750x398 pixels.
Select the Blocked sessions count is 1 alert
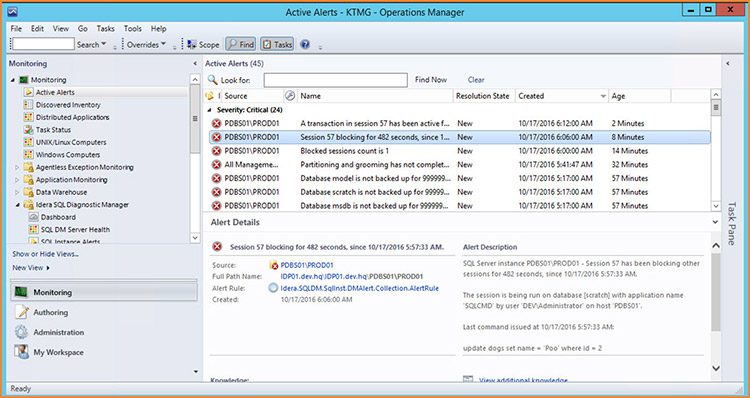tap(460, 151)
